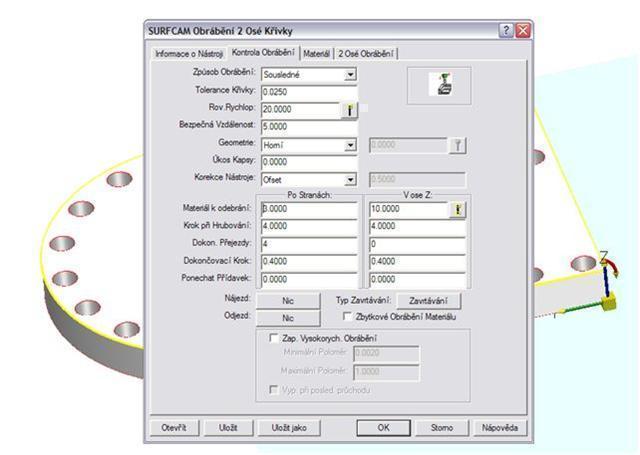
Task: Click the Uložit jako button
Action: pyautogui.click(x=289, y=428)
